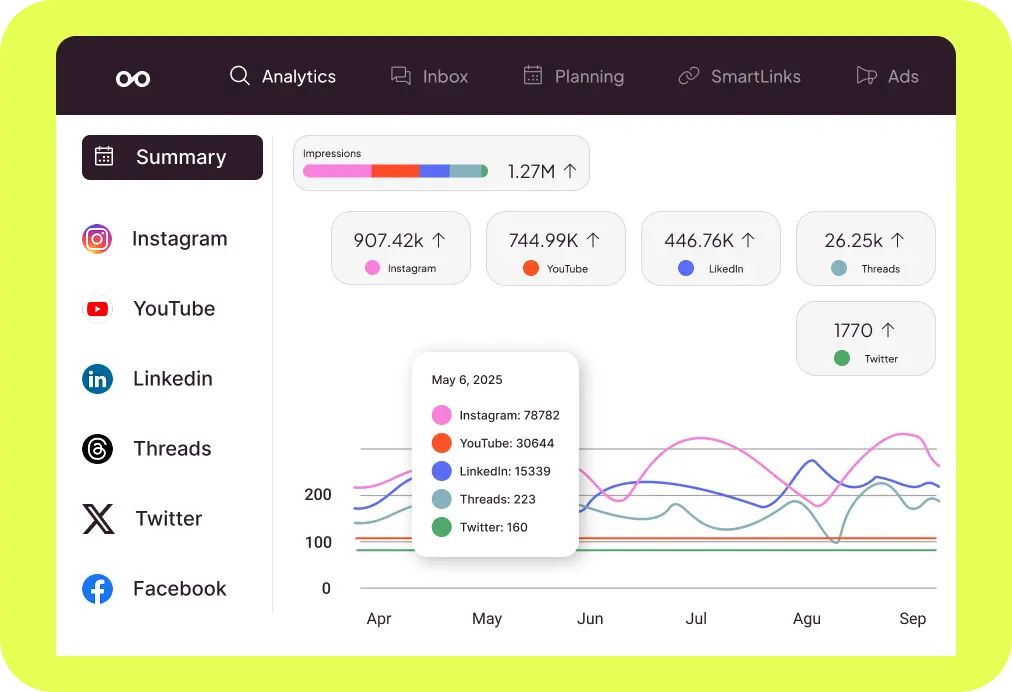
Task: Open the Threads icon in sidebar
Action: (97, 449)
